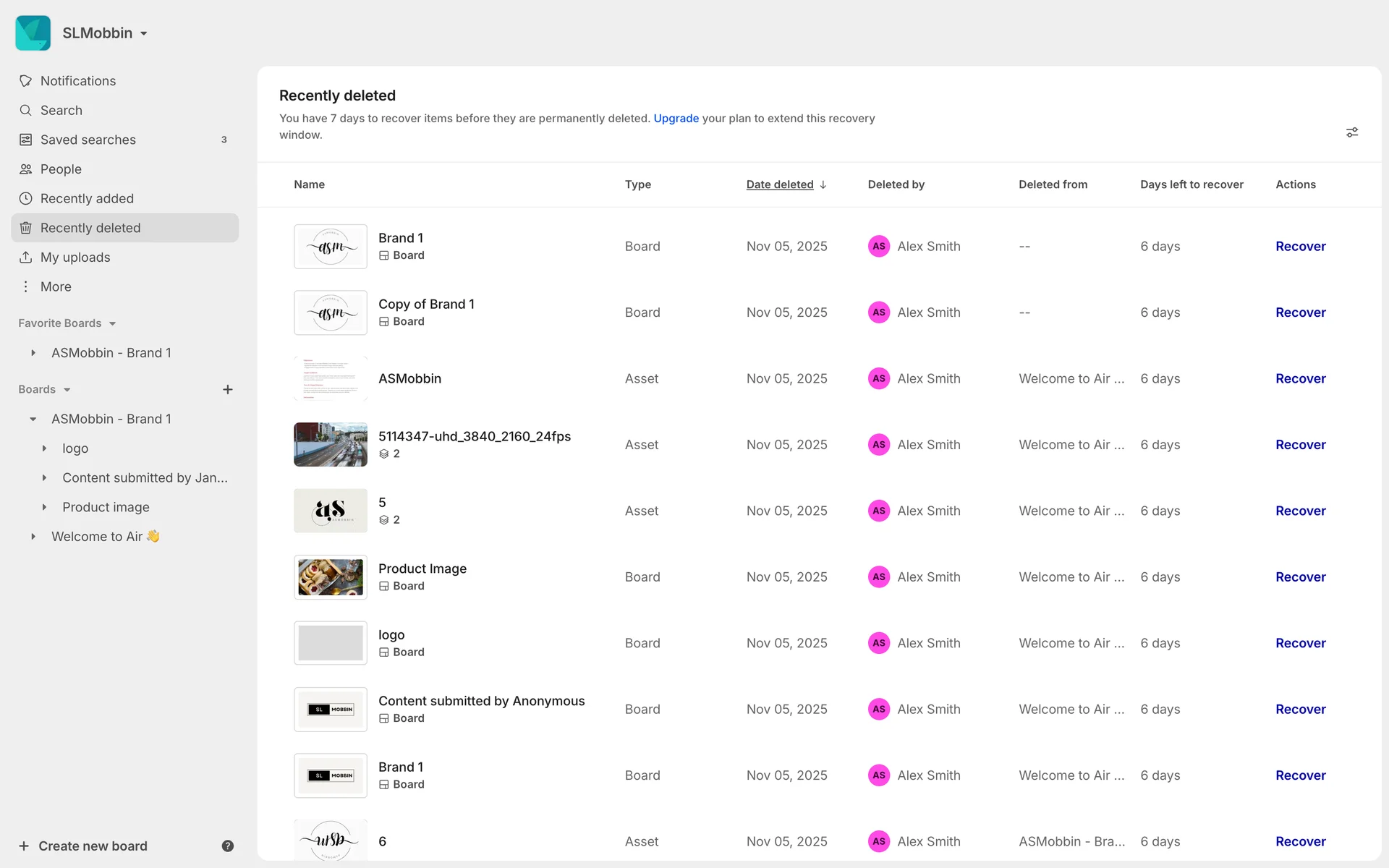The height and width of the screenshot is (868, 1389).
Task: Click the Recently deleted trash icon
Action: [x=26, y=228]
